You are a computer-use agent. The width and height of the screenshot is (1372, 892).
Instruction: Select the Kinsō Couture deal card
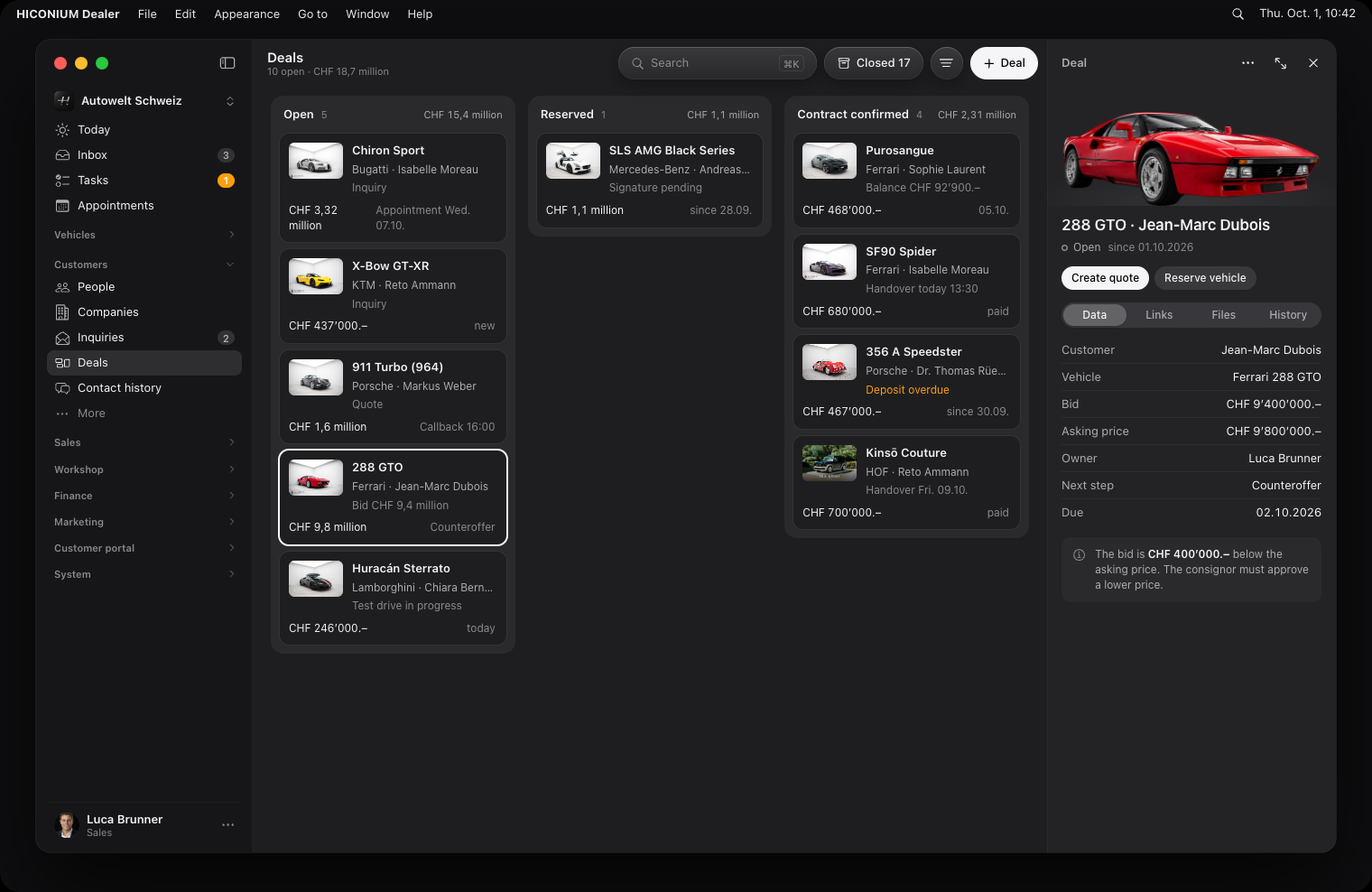tap(906, 483)
